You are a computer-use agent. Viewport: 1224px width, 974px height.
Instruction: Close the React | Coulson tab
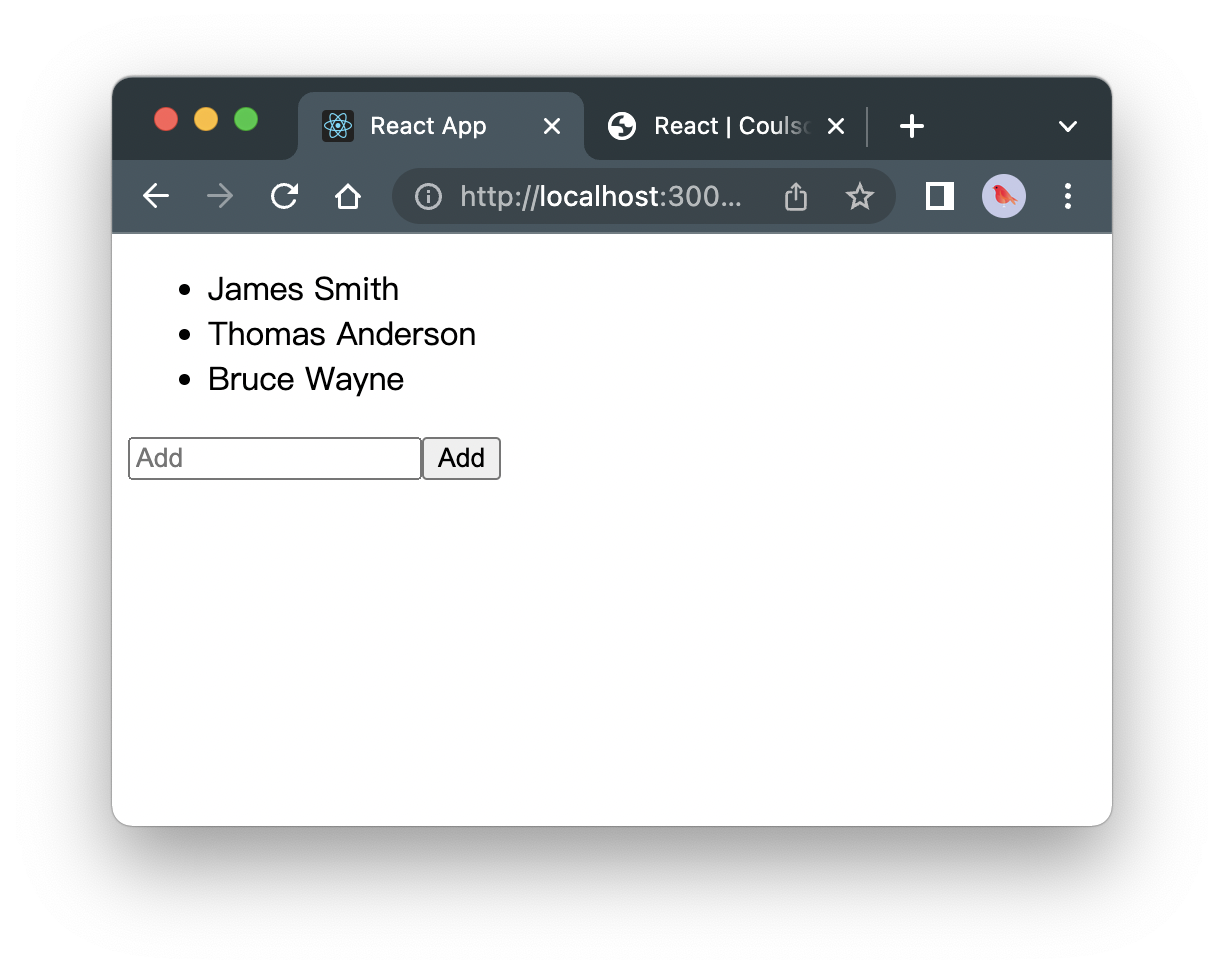pos(836,126)
